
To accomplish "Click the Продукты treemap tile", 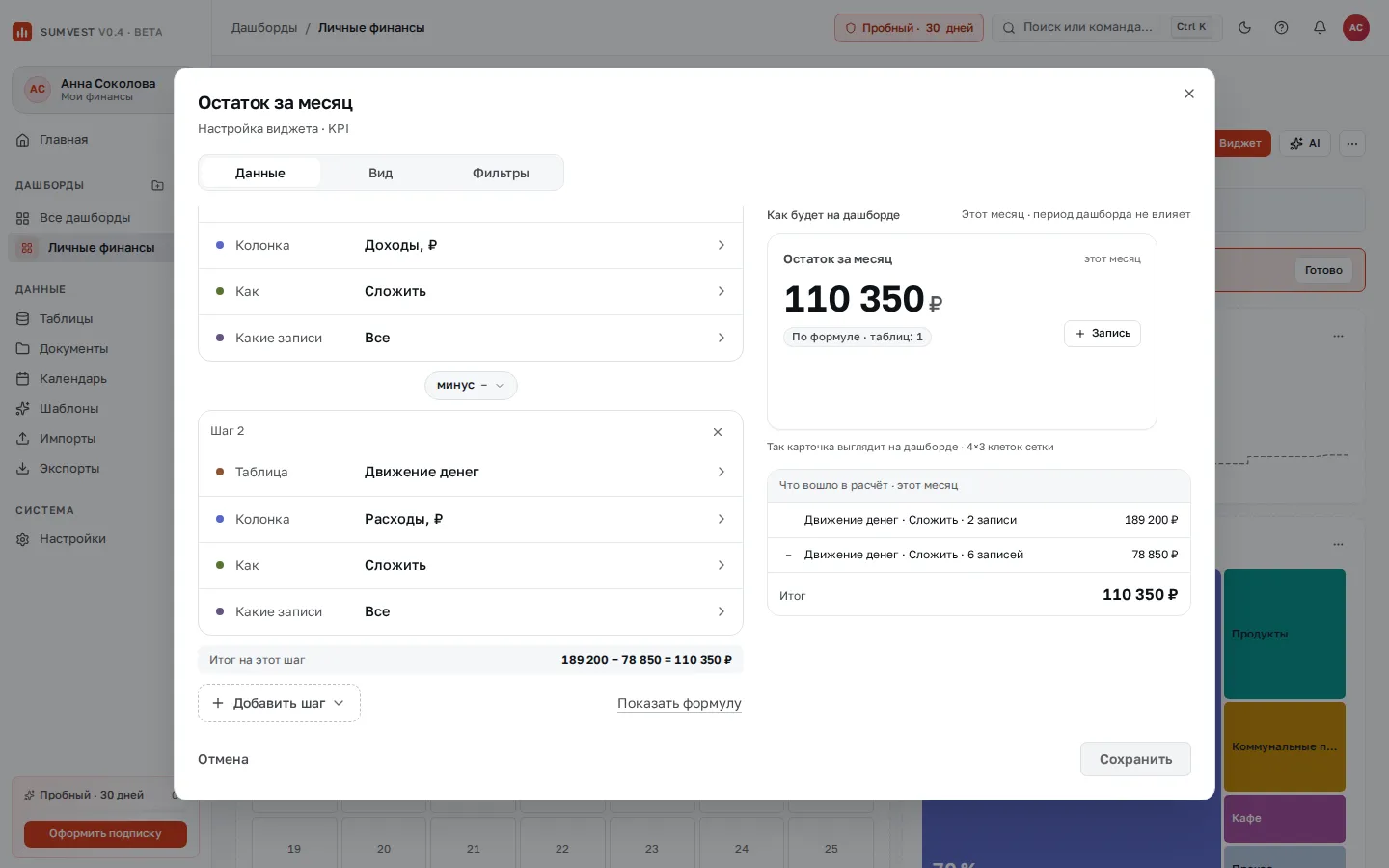I will click(x=1285, y=634).
